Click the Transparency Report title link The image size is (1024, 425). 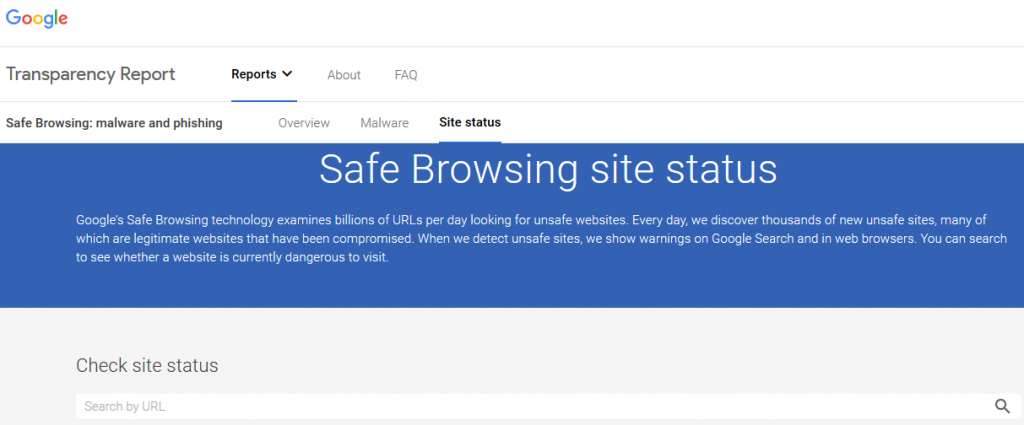(91, 74)
